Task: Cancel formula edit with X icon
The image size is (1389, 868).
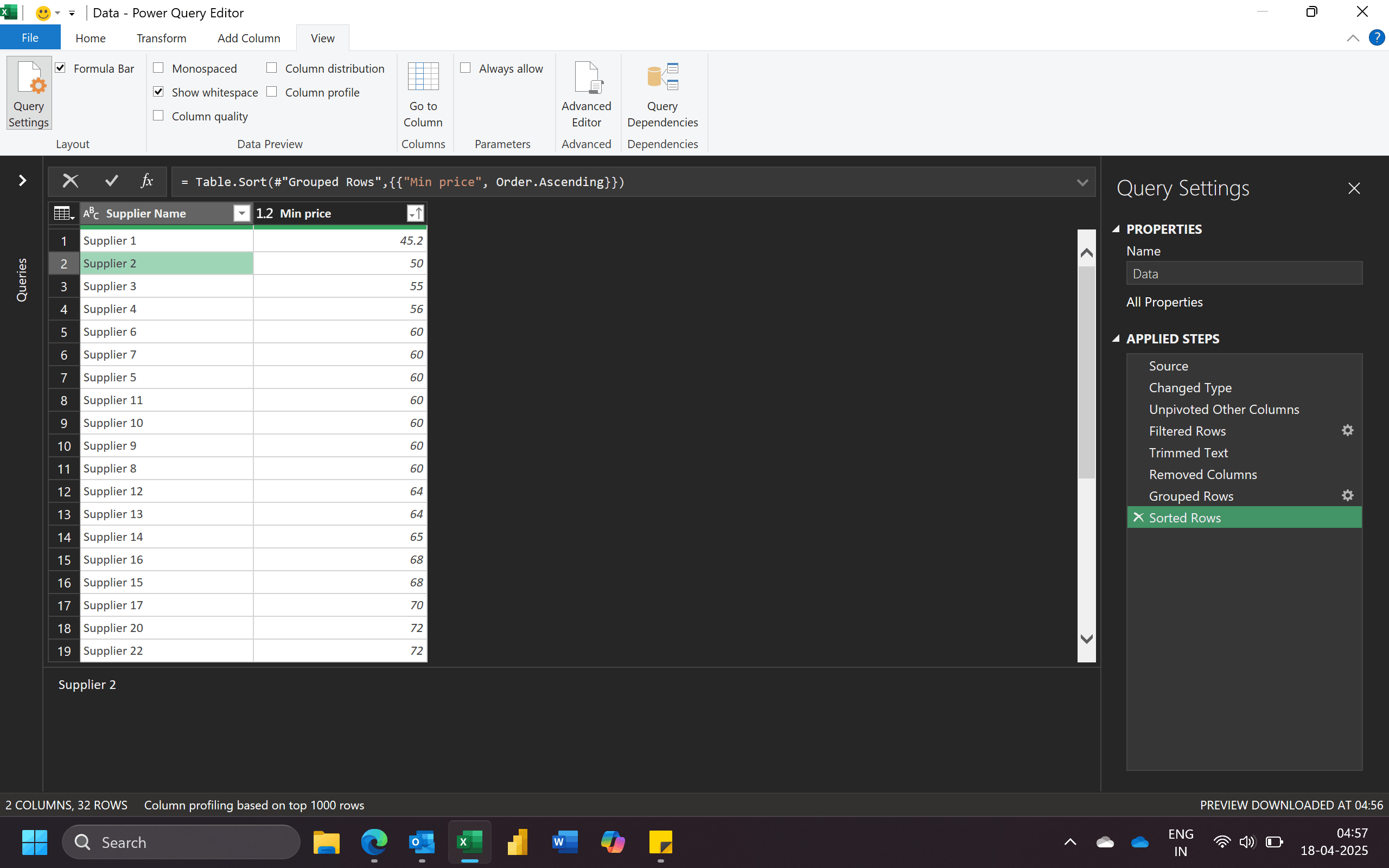Action: point(70,181)
